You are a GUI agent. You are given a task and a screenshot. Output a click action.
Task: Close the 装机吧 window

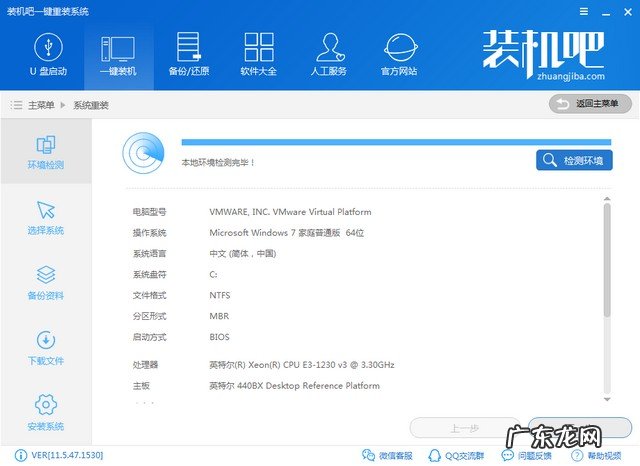tap(628, 12)
